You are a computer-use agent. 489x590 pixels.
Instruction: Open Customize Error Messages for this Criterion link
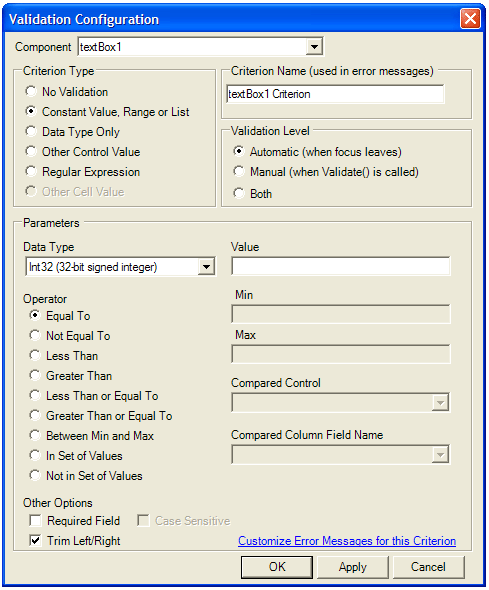[347, 541]
